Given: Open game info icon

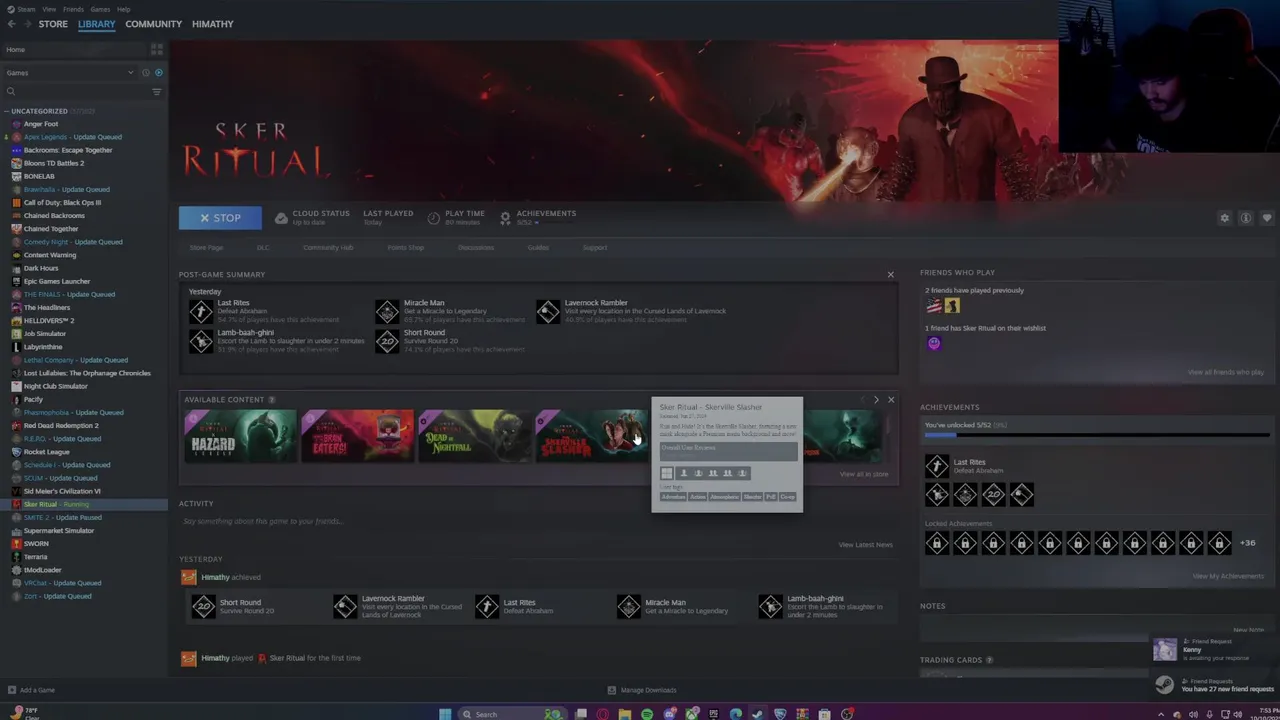Looking at the screenshot, I should [1246, 218].
